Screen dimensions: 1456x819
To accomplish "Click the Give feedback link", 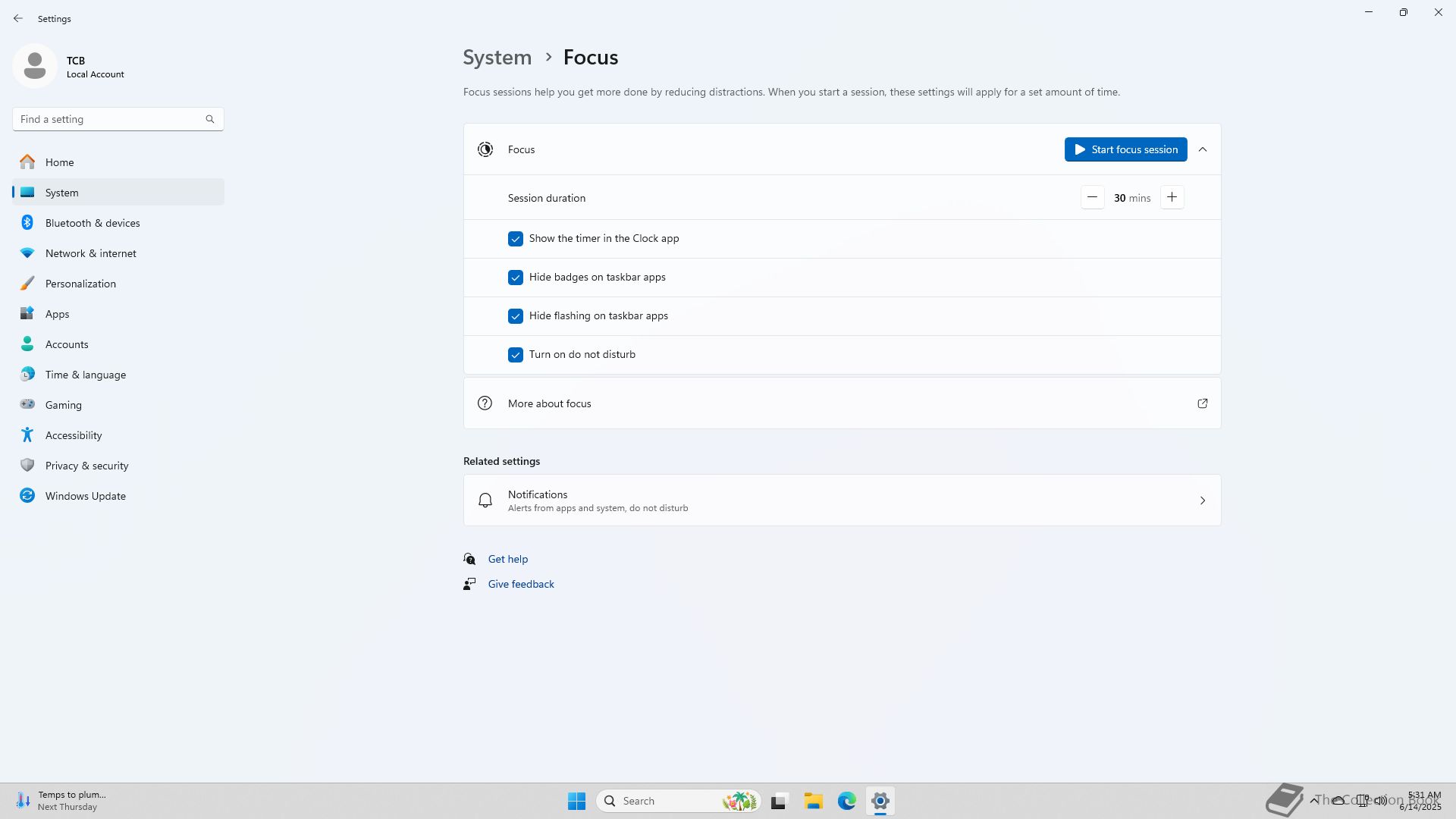I will [521, 584].
